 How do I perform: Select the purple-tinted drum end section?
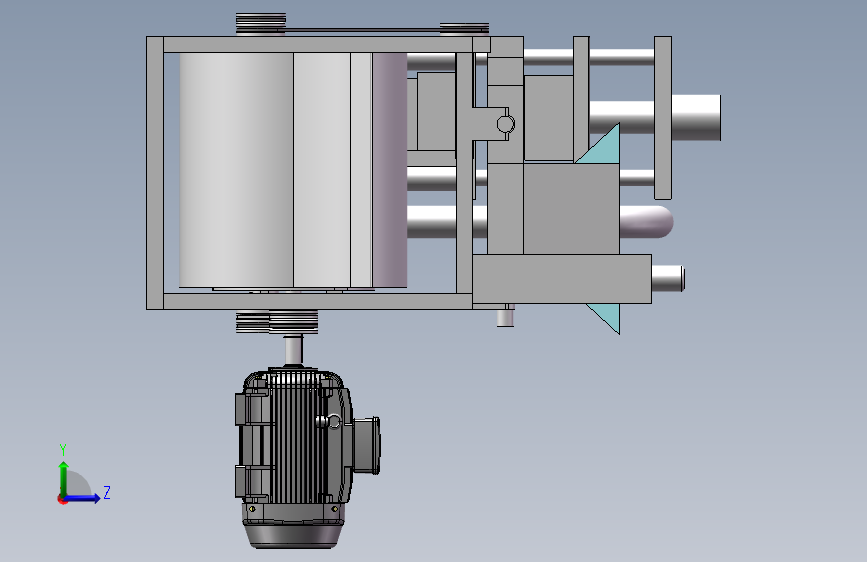390,170
